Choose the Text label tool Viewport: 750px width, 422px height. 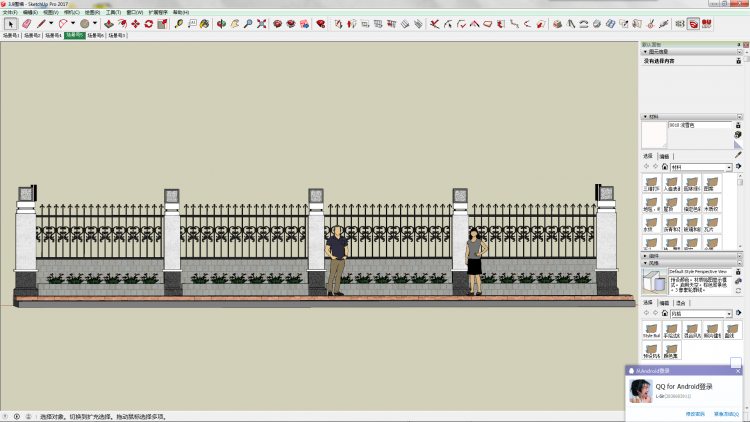coord(192,23)
